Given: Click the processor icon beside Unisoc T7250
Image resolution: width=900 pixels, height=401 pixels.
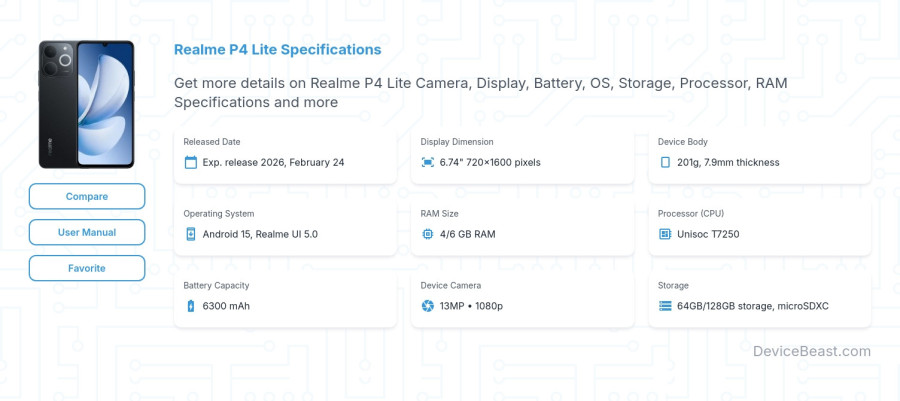Looking at the screenshot, I should click(665, 234).
